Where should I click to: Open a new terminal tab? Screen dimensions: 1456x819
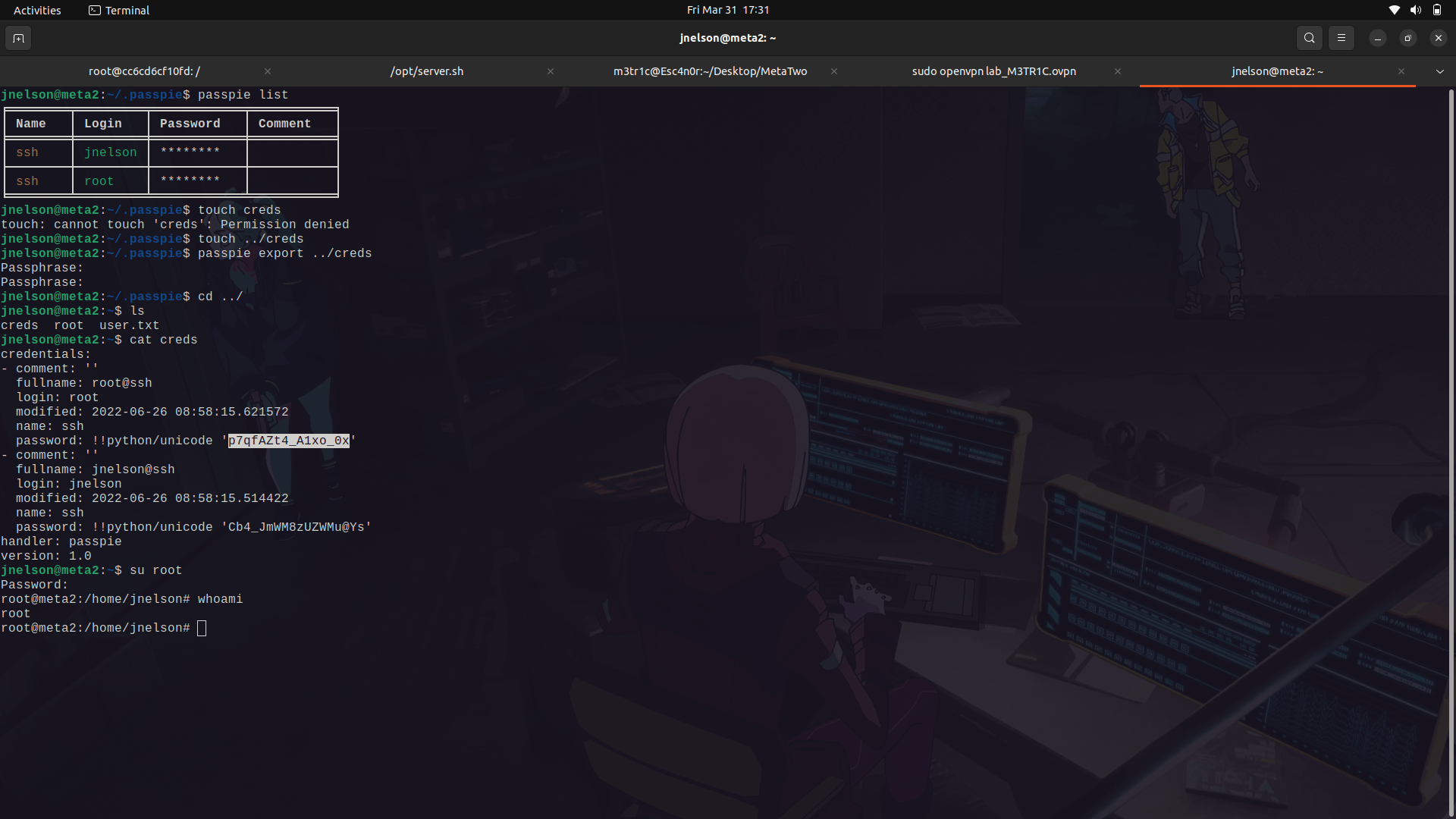click(18, 38)
